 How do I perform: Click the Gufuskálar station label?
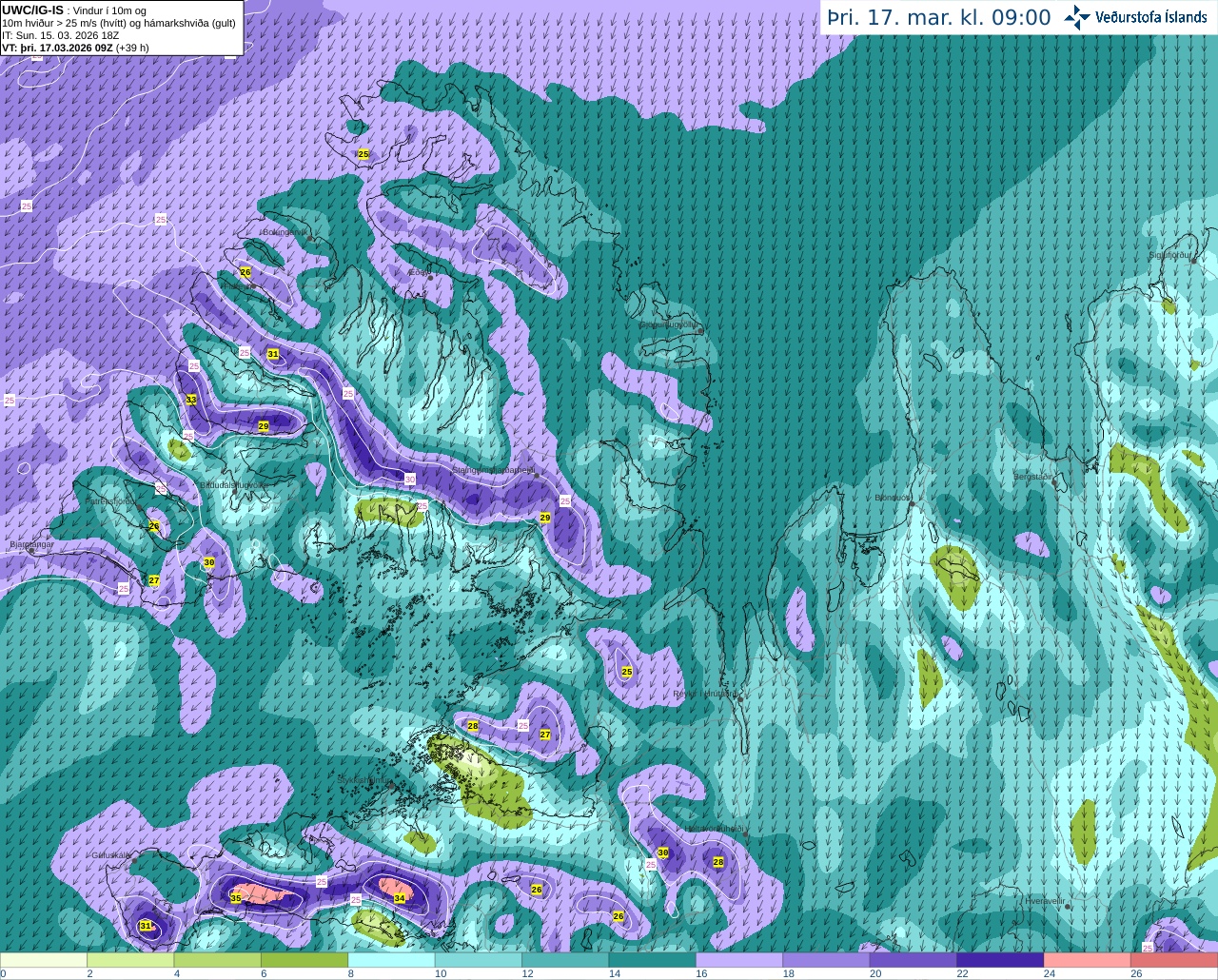(111, 854)
